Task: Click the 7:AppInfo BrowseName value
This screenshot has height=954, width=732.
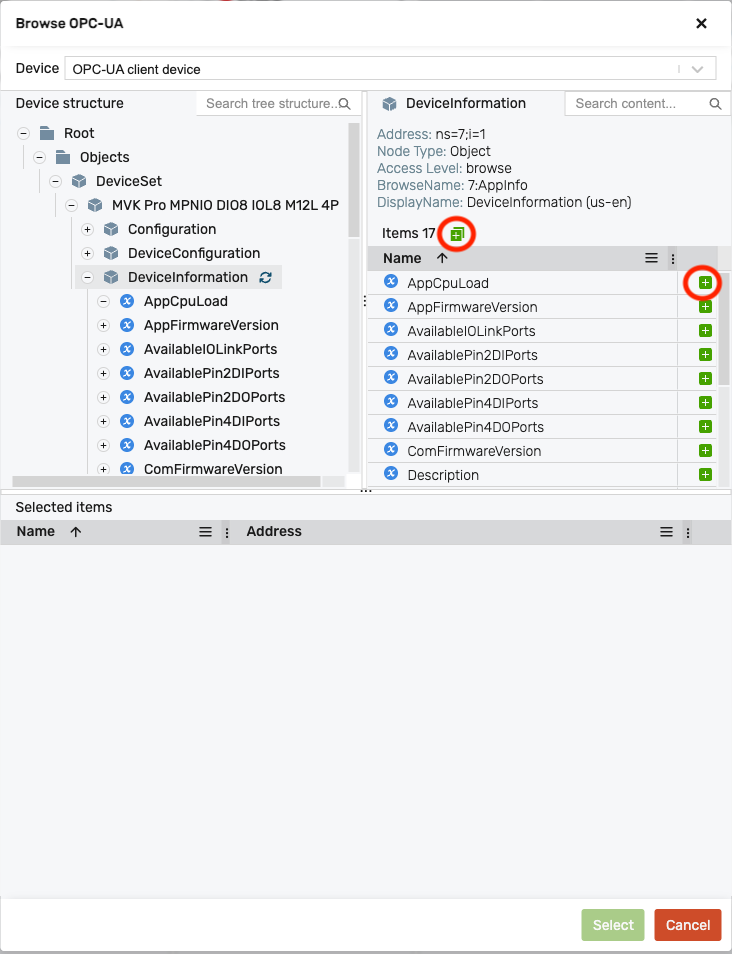Action: 497,185
